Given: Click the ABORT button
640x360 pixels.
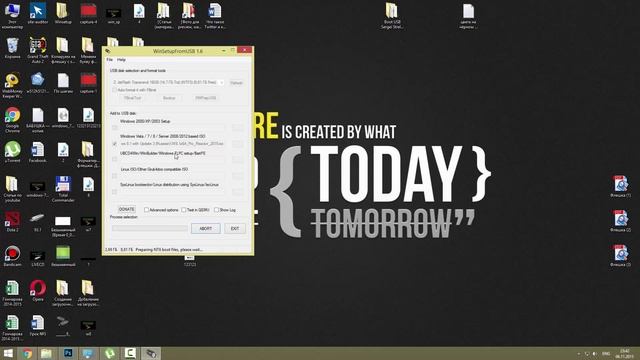Looking at the screenshot, I should point(205,229).
